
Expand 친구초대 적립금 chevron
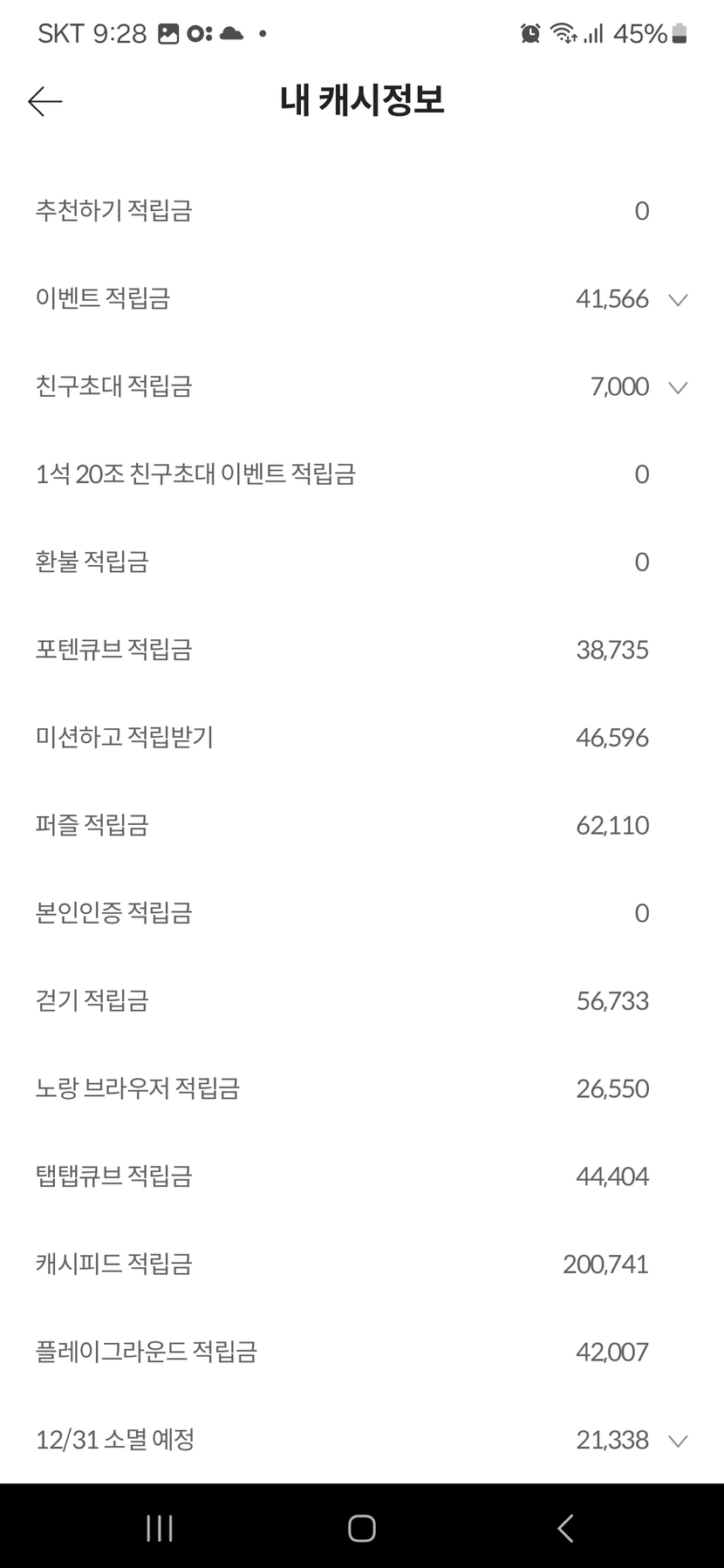(x=678, y=387)
